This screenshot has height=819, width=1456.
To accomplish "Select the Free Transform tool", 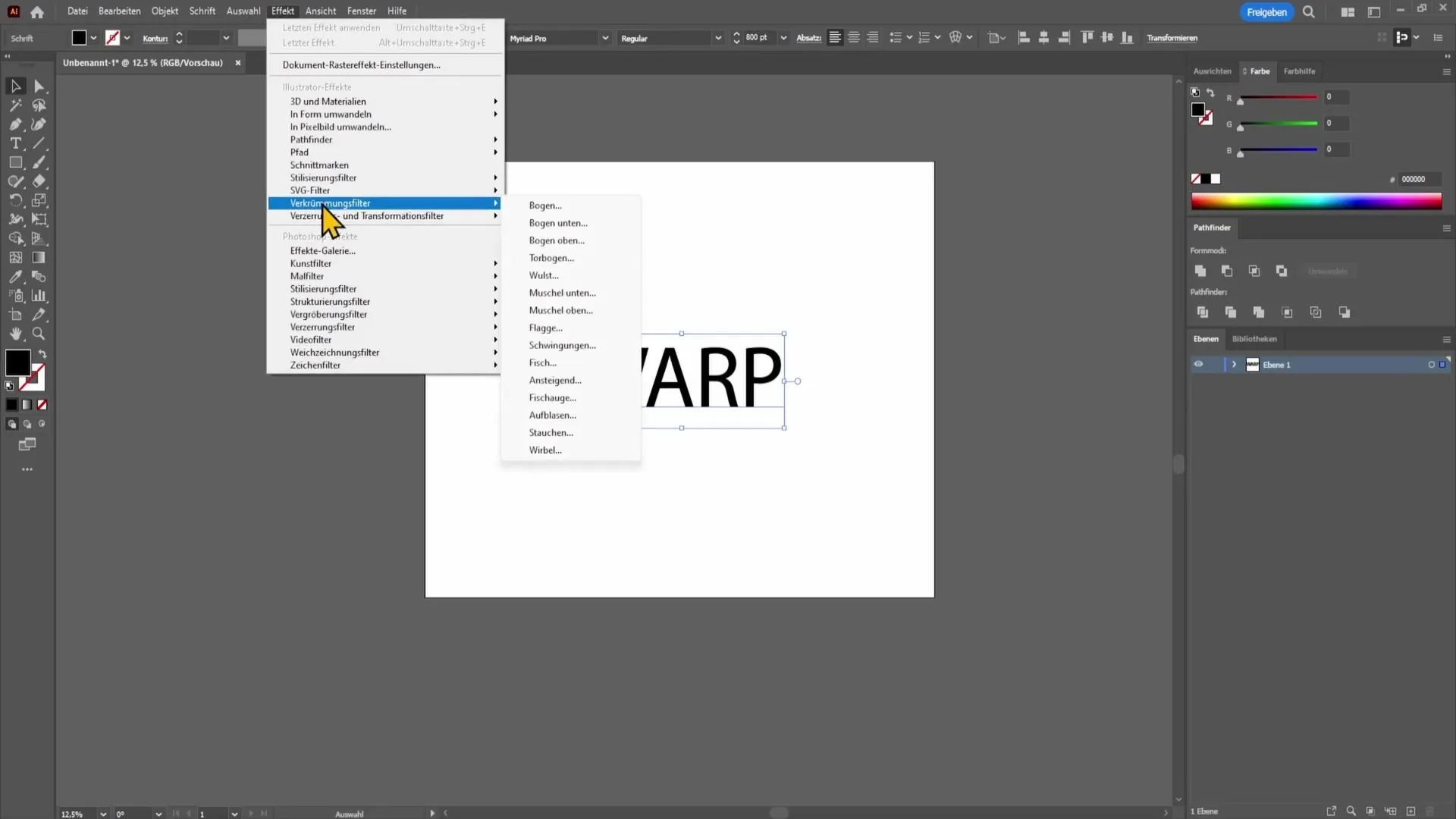I will pyautogui.click(x=39, y=219).
